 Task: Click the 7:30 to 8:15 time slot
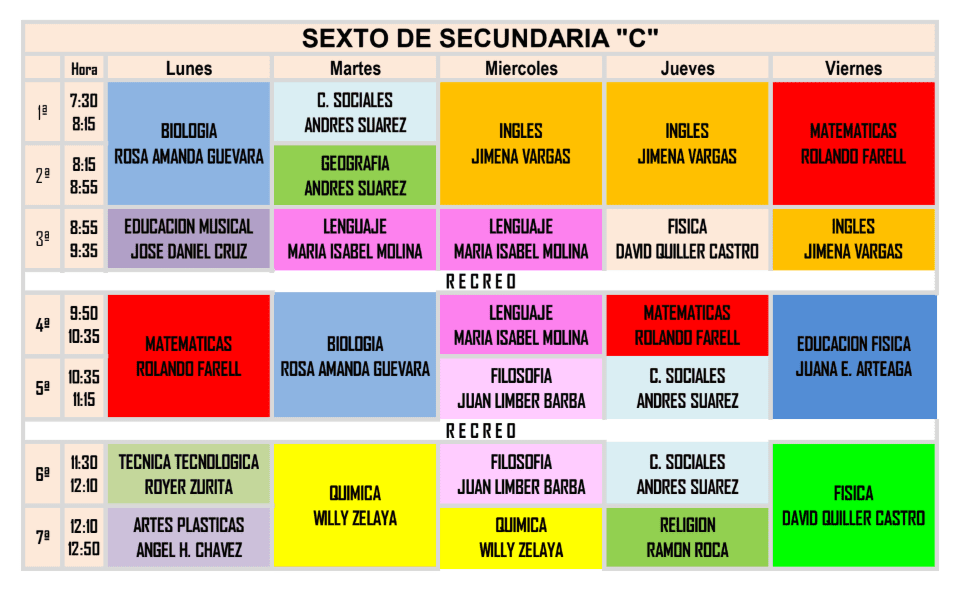[84, 113]
